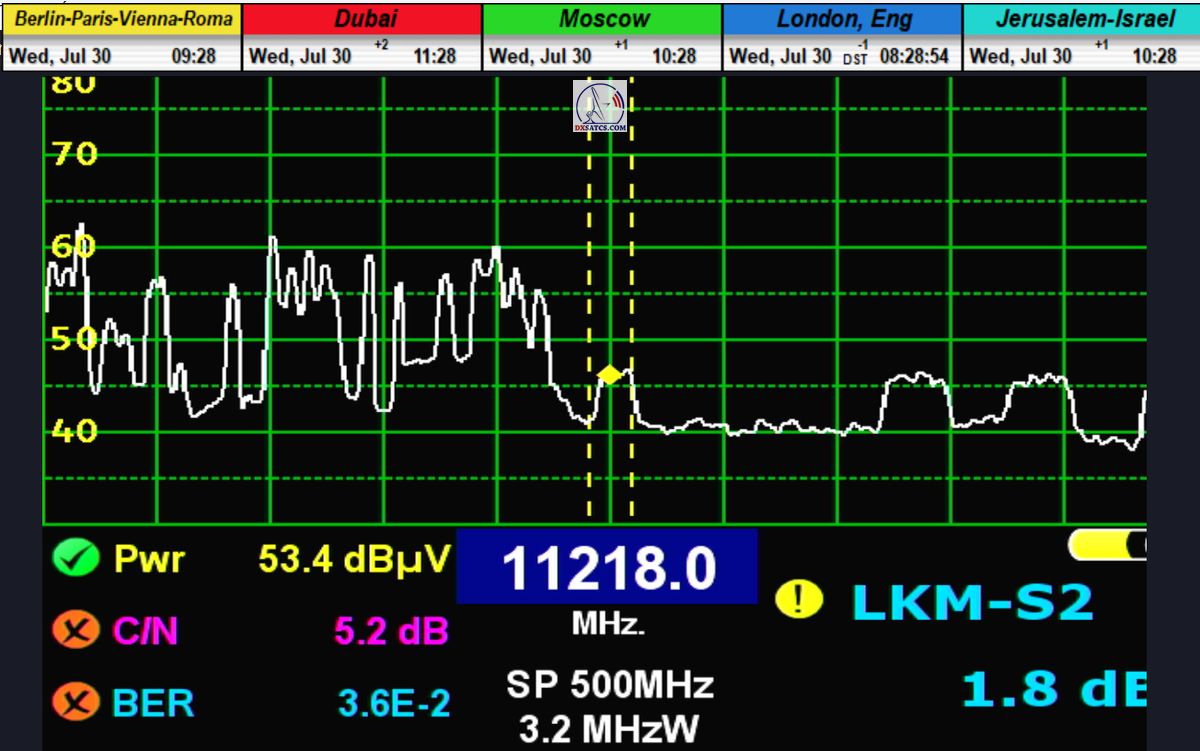Image resolution: width=1200 pixels, height=751 pixels.
Task: Click the 5.2 dB C/N reading
Action: (x=390, y=631)
